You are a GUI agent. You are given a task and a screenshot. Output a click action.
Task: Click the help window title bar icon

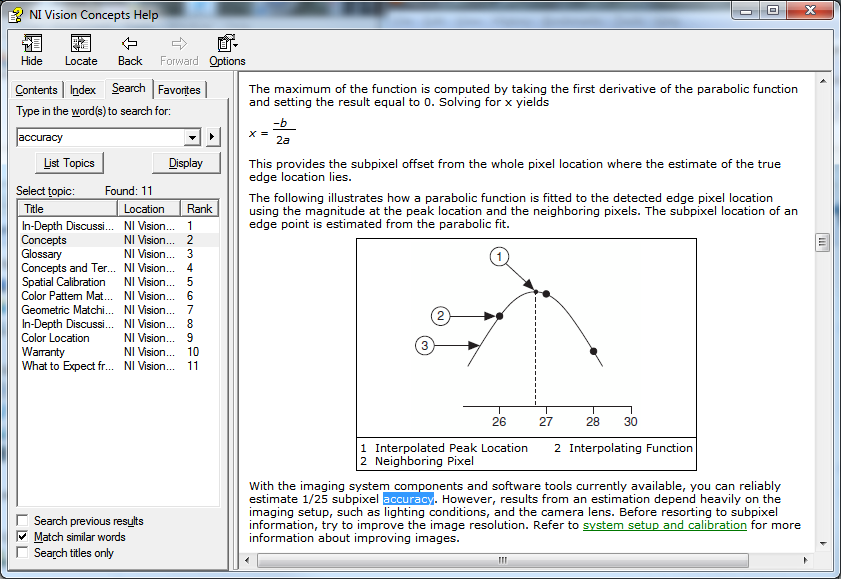tap(16, 15)
